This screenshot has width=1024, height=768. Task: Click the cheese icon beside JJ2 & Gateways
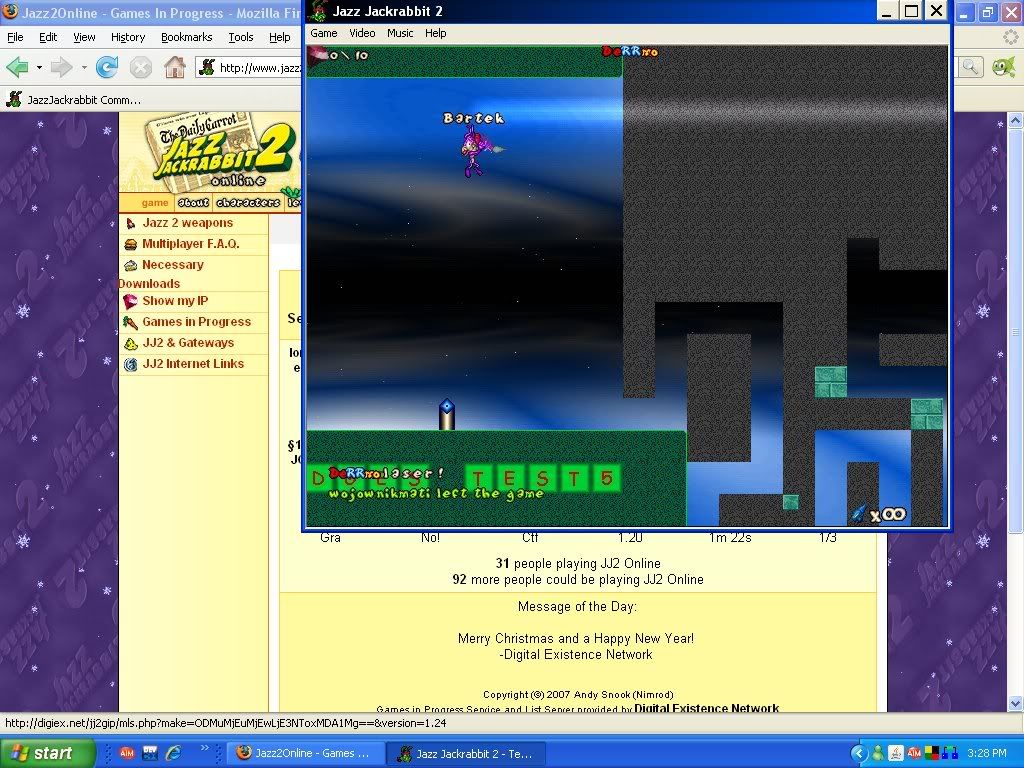131,343
